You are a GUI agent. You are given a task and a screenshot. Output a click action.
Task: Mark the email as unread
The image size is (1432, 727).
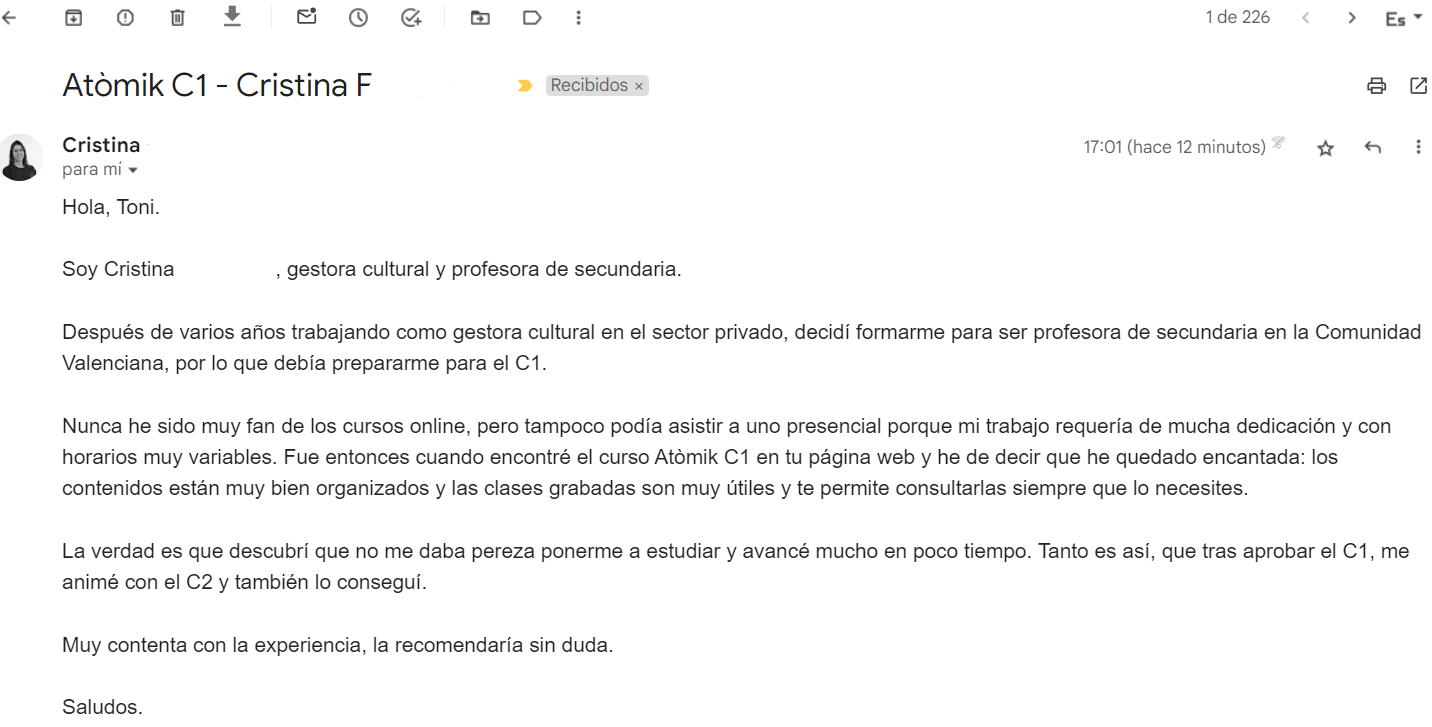tap(307, 16)
